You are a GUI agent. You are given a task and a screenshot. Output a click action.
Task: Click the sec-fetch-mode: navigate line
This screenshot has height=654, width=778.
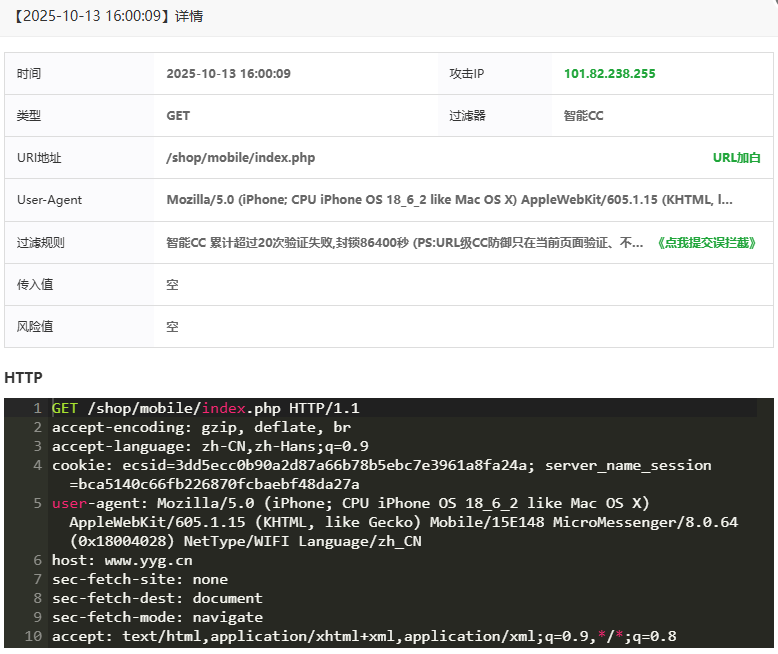[x=157, y=617]
